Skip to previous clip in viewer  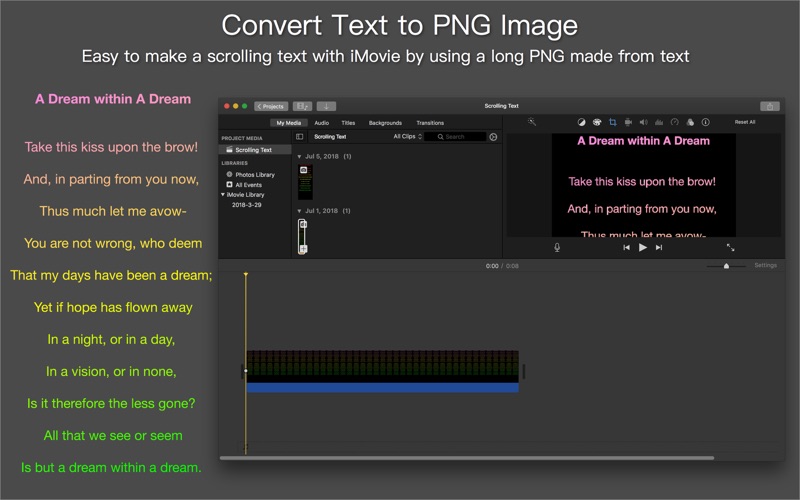coord(626,247)
